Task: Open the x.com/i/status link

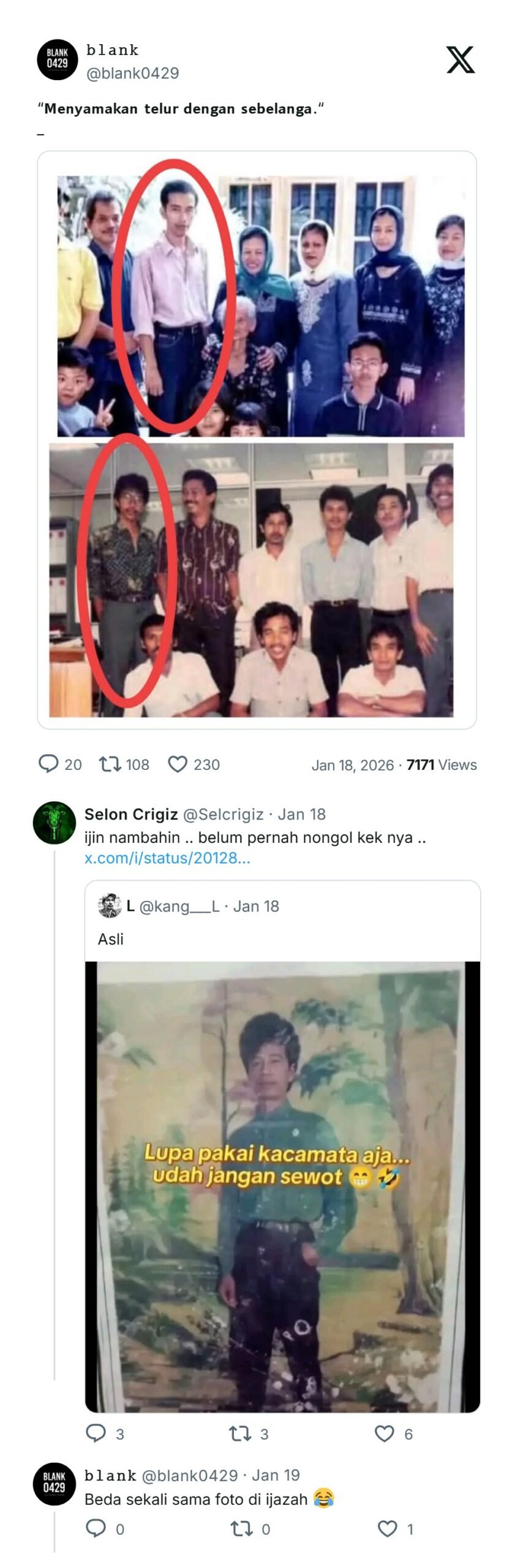Action: pos(167,858)
